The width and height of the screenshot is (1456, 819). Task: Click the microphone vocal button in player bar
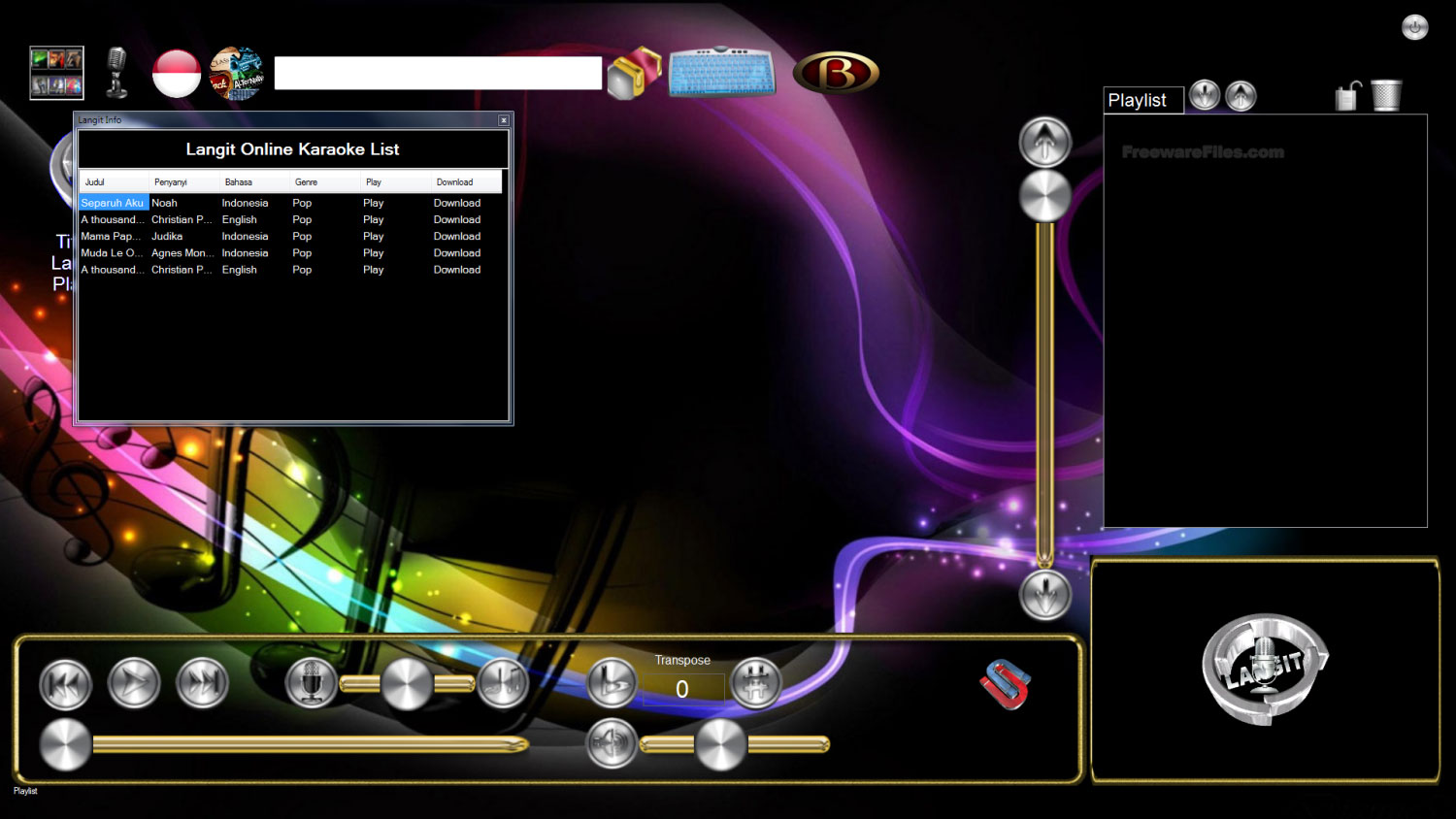pyautogui.click(x=311, y=683)
